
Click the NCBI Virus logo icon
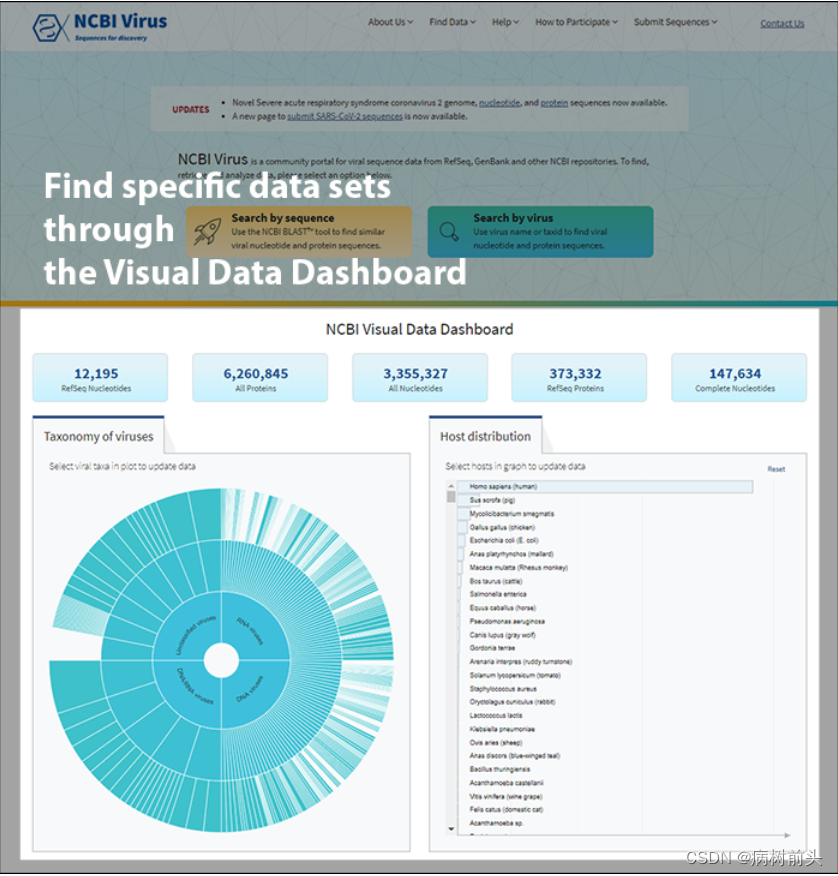pos(49,27)
